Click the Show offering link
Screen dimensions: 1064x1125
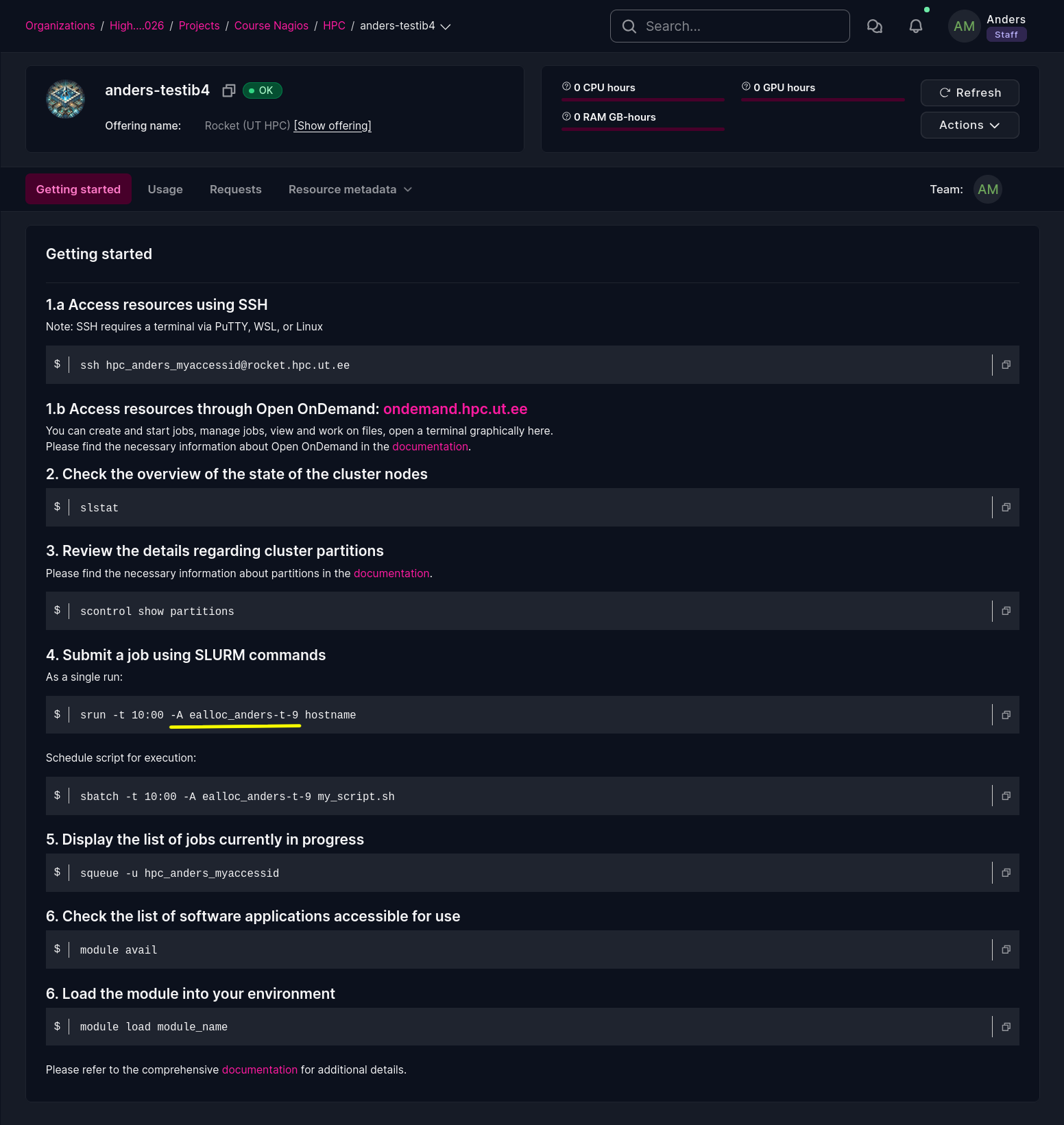point(332,125)
